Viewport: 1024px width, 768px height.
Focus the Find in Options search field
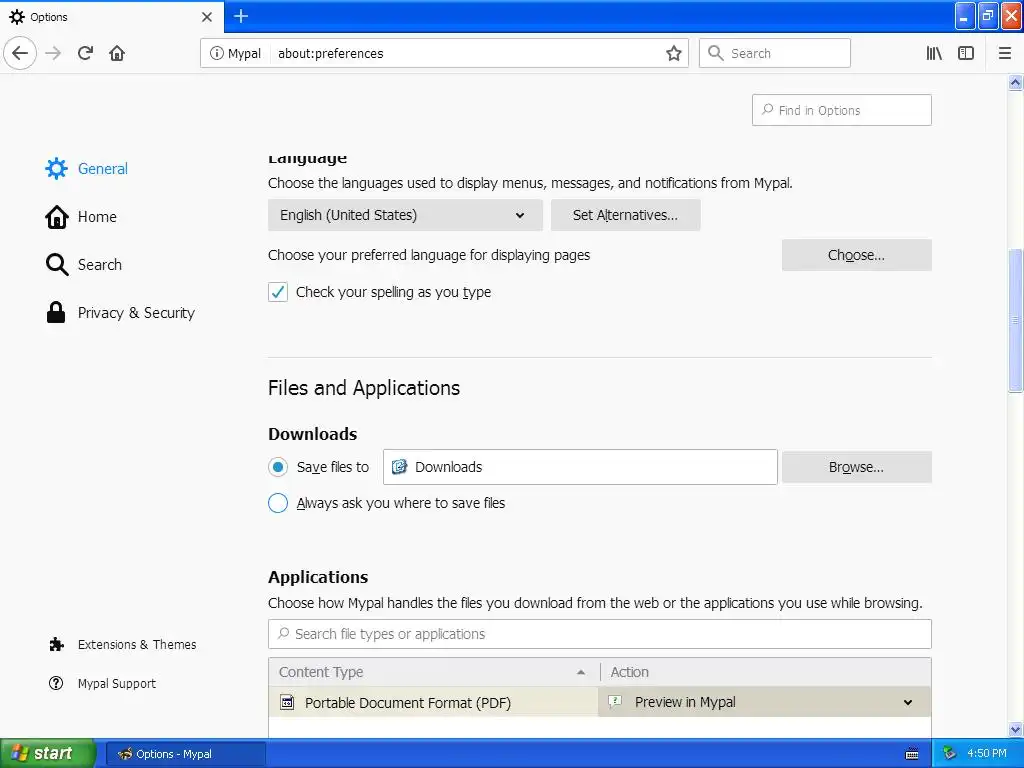click(841, 110)
